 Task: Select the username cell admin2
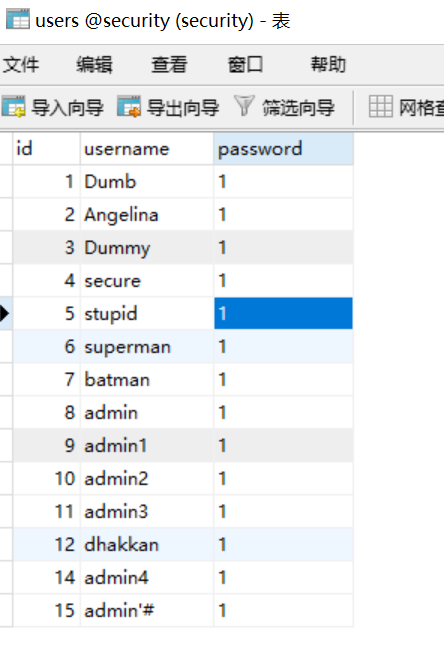(147, 478)
